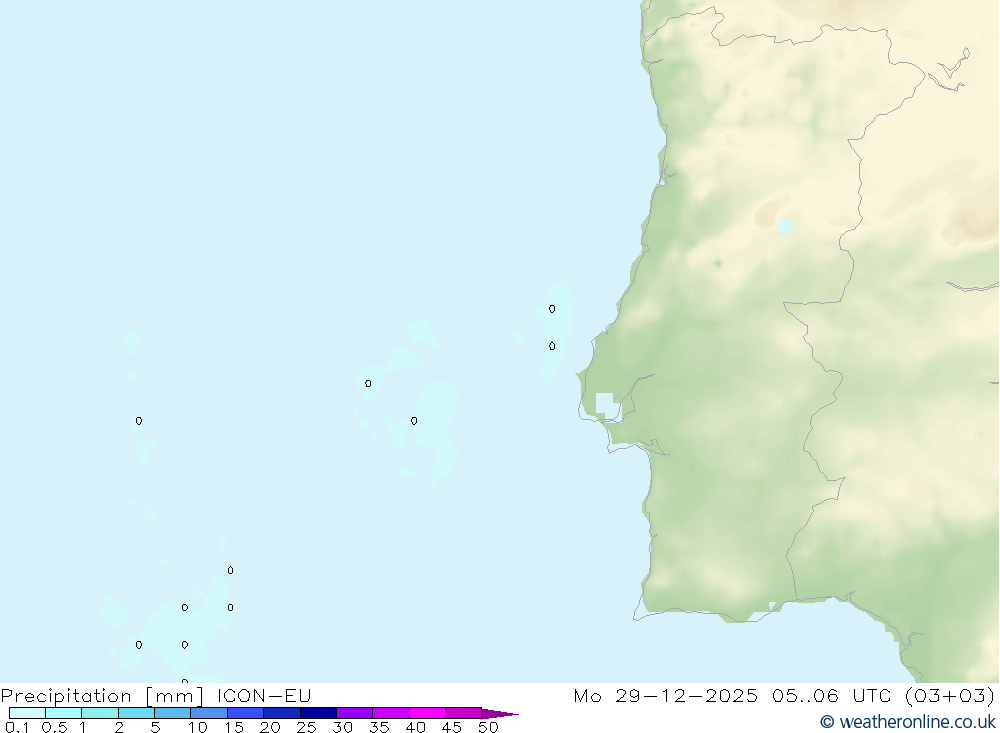Pick the 10–15 mm legend color swatch
This screenshot has width=1000, height=733.
(209, 713)
